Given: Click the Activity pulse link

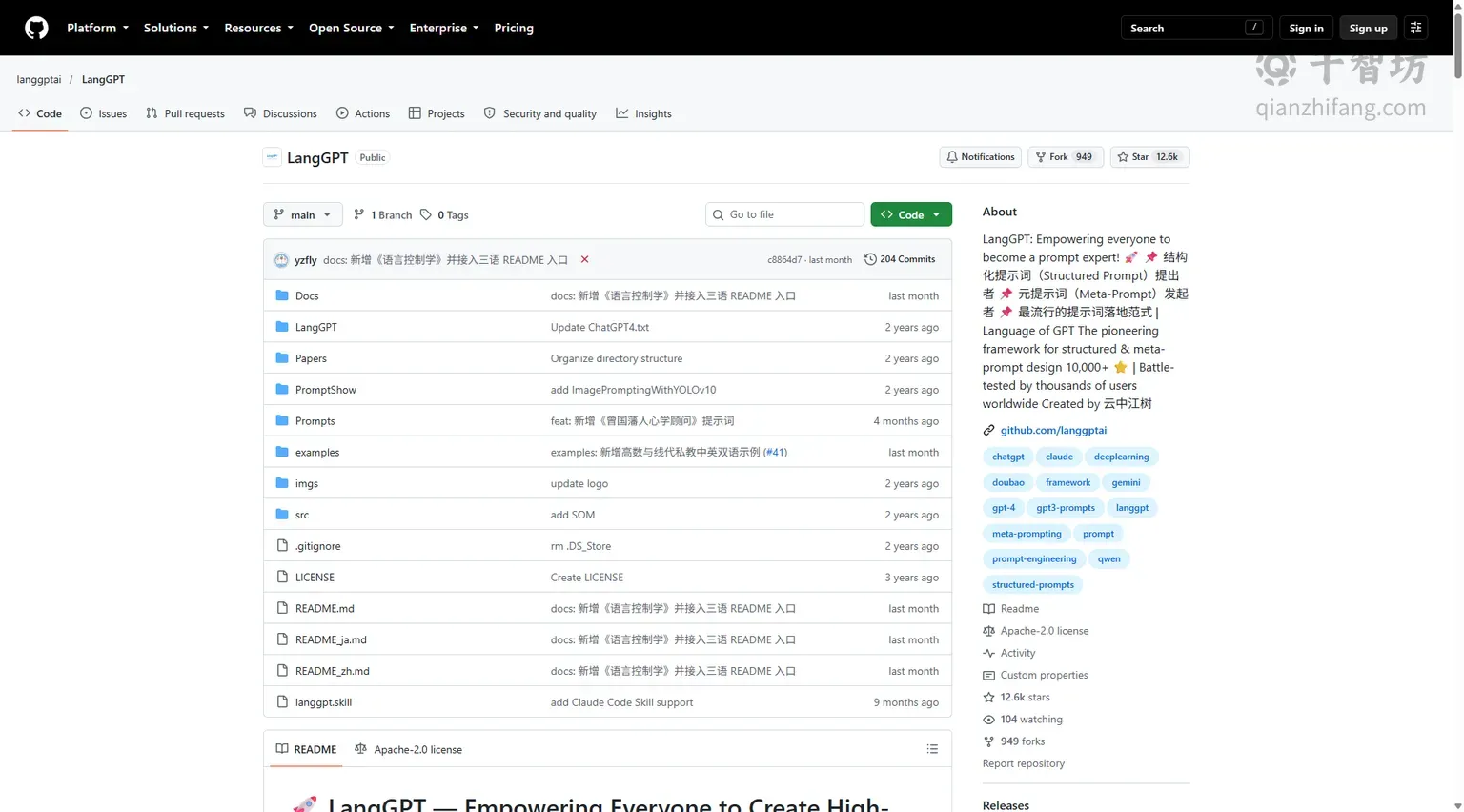Looking at the screenshot, I should (x=1009, y=653).
